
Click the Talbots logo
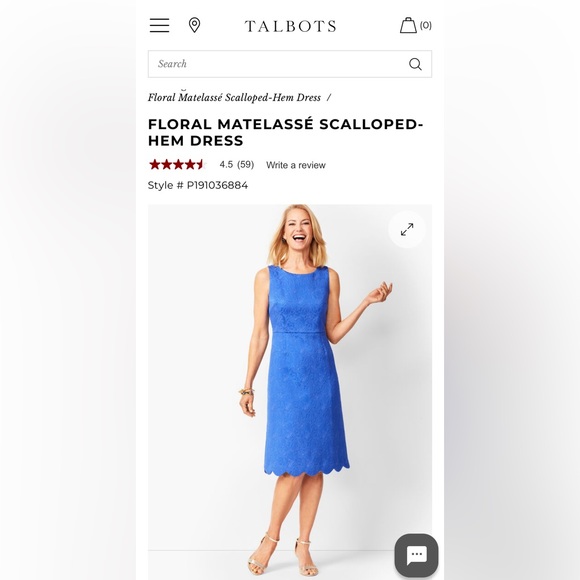tap(290, 26)
